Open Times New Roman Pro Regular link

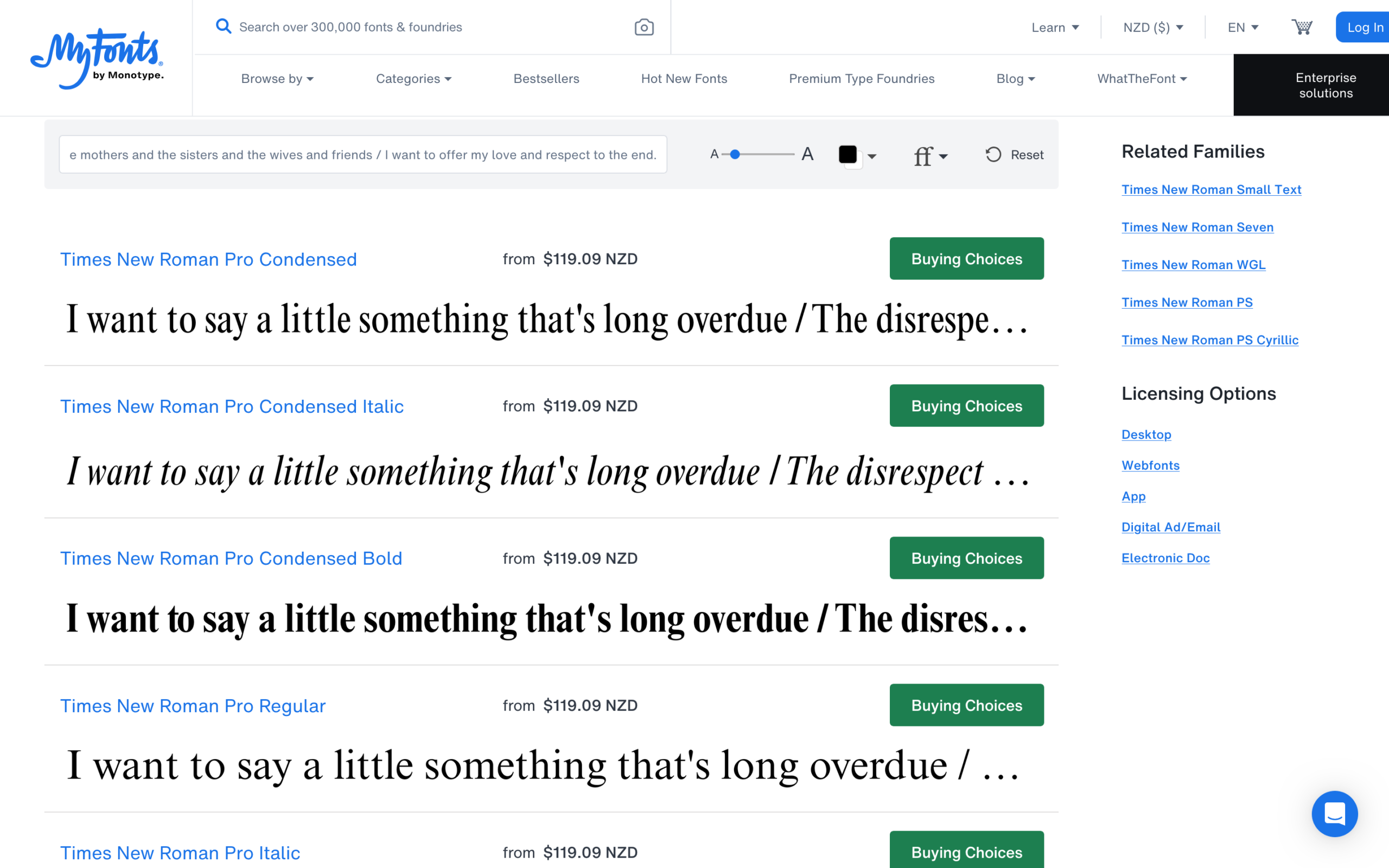pos(193,706)
